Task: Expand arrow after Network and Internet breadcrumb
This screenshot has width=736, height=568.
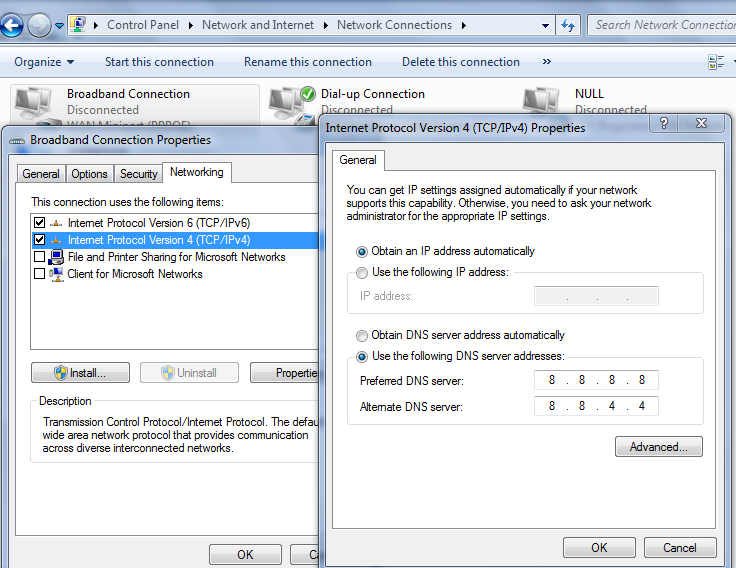Action: [x=325, y=25]
